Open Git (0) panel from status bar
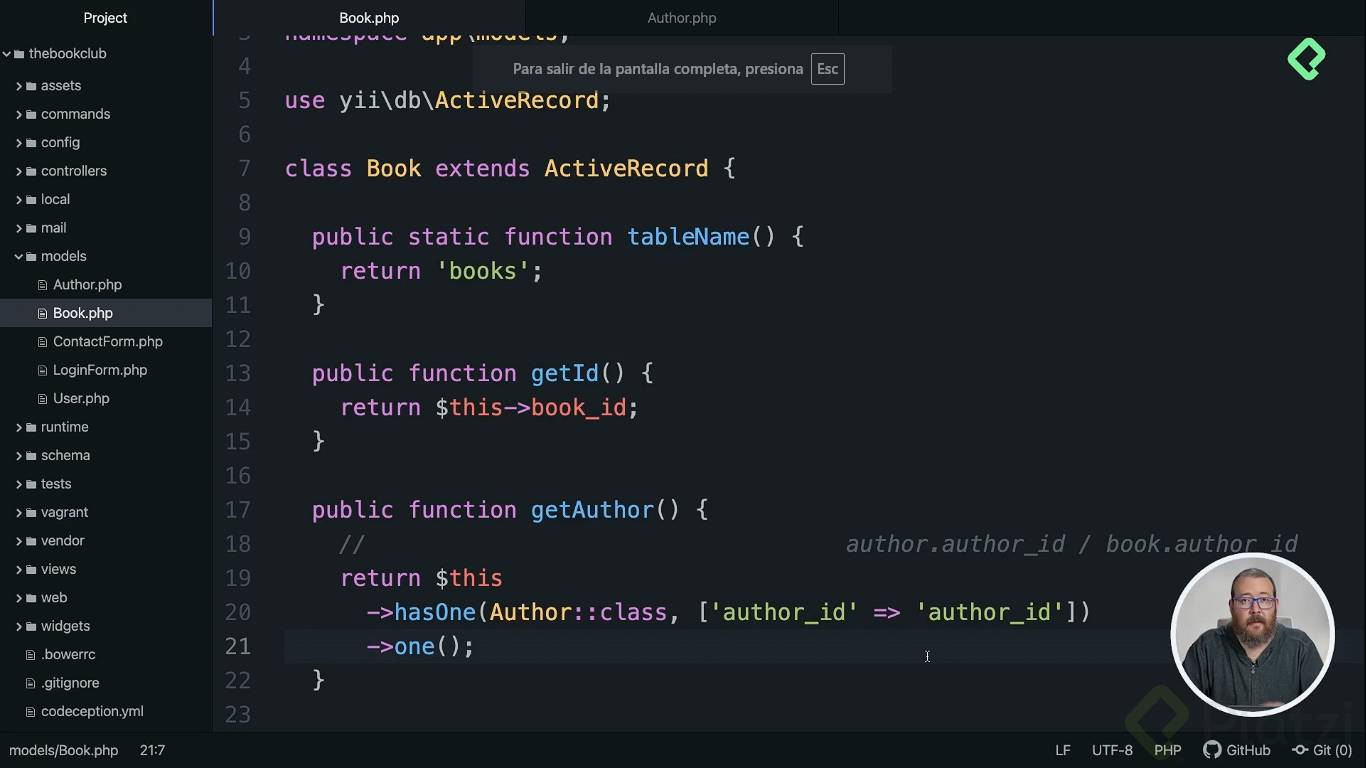 point(1322,750)
